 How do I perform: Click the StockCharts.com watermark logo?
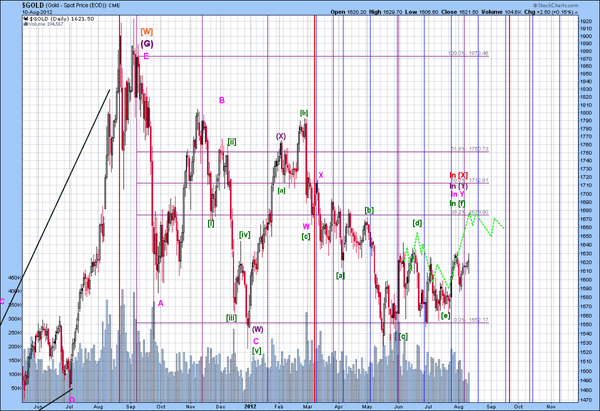tap(556, 5)
